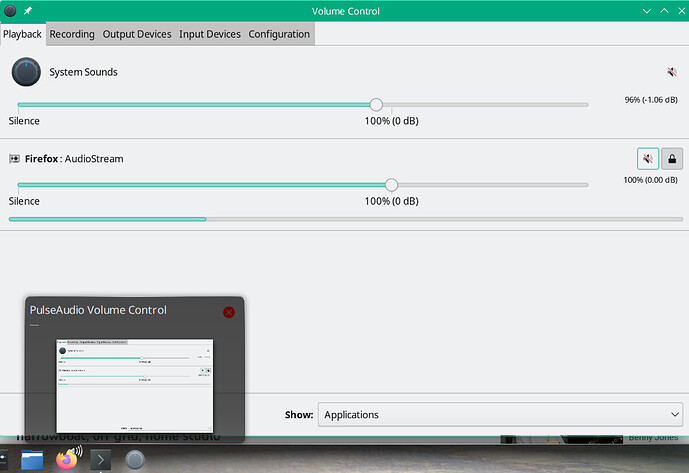The image size is (689, 473).
Task: Click the PulseAudio taskbar icon
Action: (x=136, y=460)
